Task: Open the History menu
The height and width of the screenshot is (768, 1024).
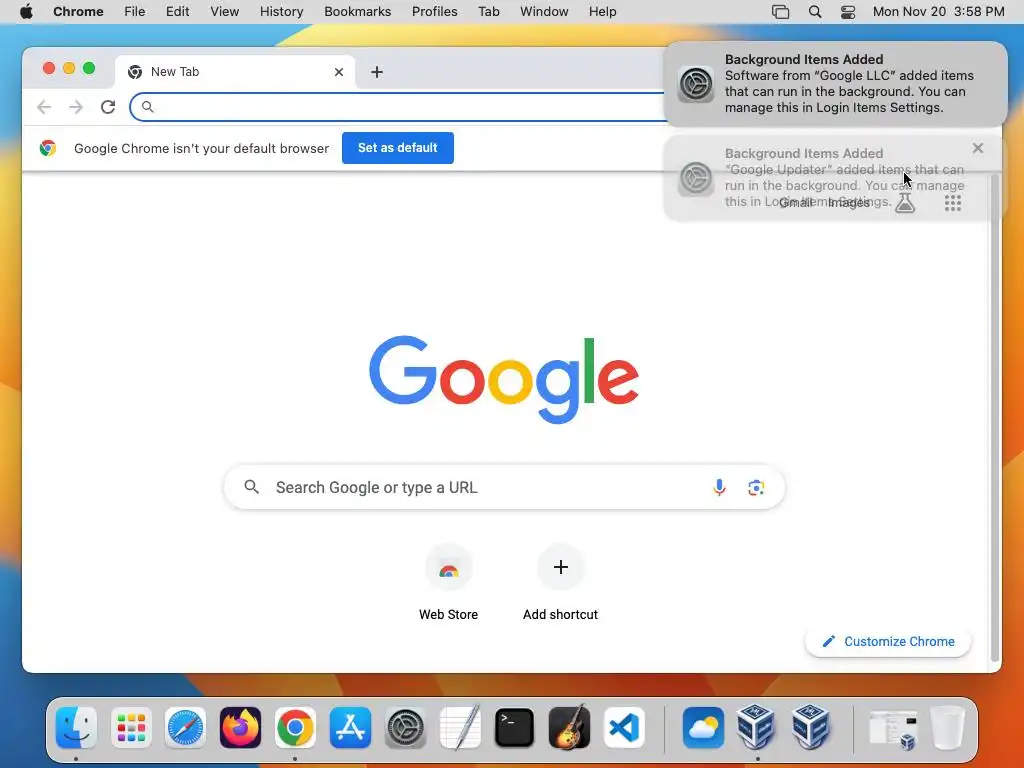Action: [281, 12]
